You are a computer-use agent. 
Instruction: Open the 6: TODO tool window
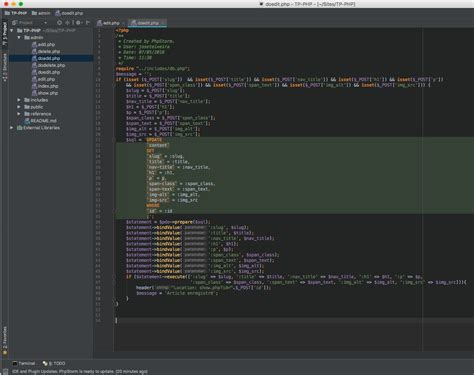[54, 363]
